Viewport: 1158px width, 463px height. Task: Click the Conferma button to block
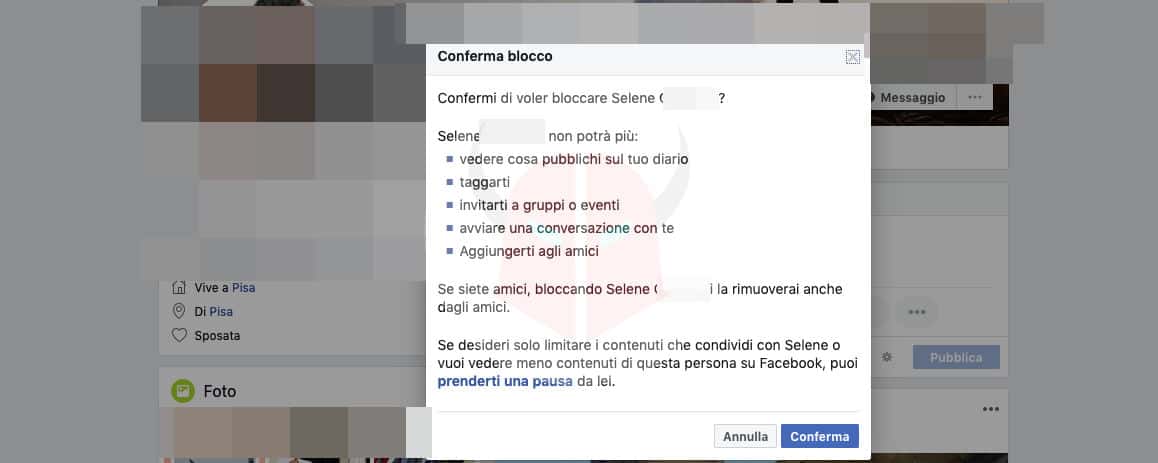point(819,436)
